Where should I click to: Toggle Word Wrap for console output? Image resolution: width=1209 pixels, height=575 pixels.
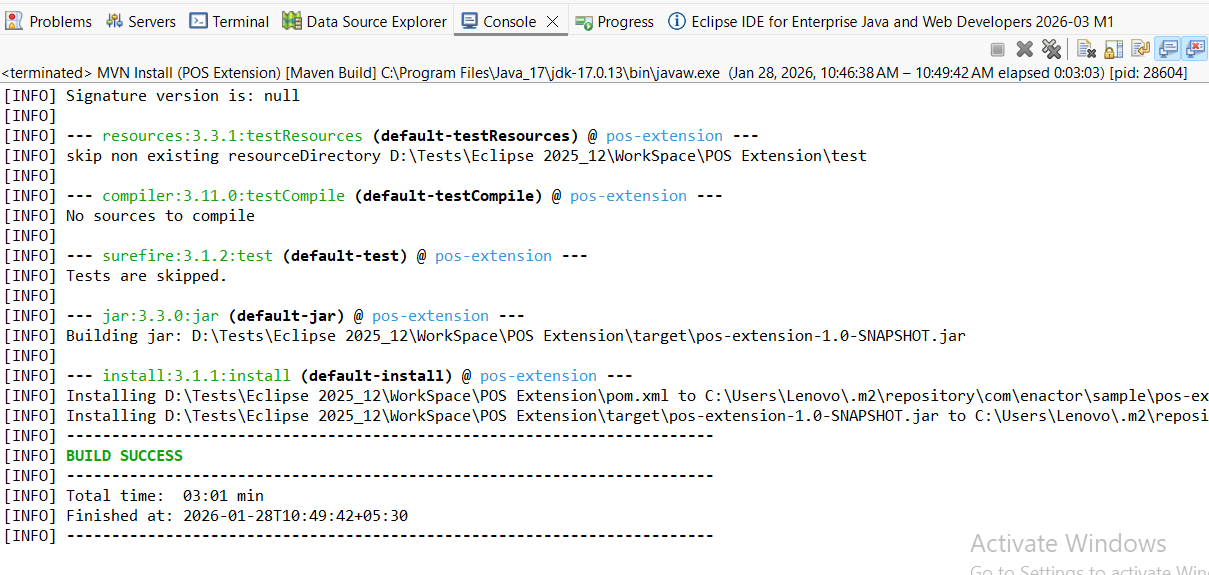click(x=1140, y=49)
